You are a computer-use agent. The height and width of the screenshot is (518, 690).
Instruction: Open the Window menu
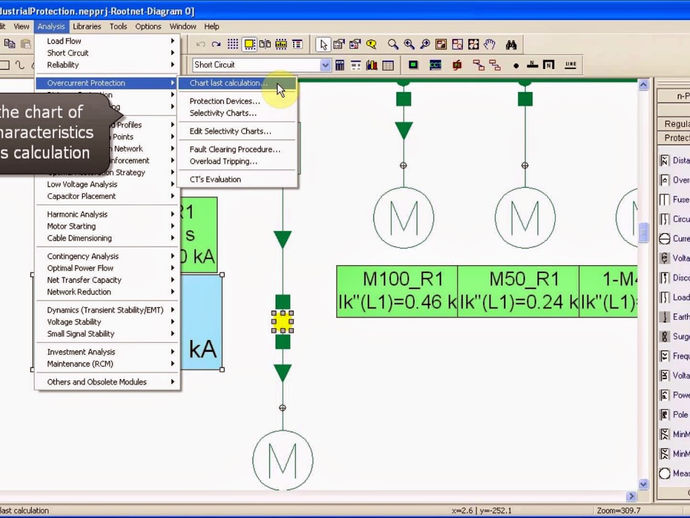click(x=183, y=26)
